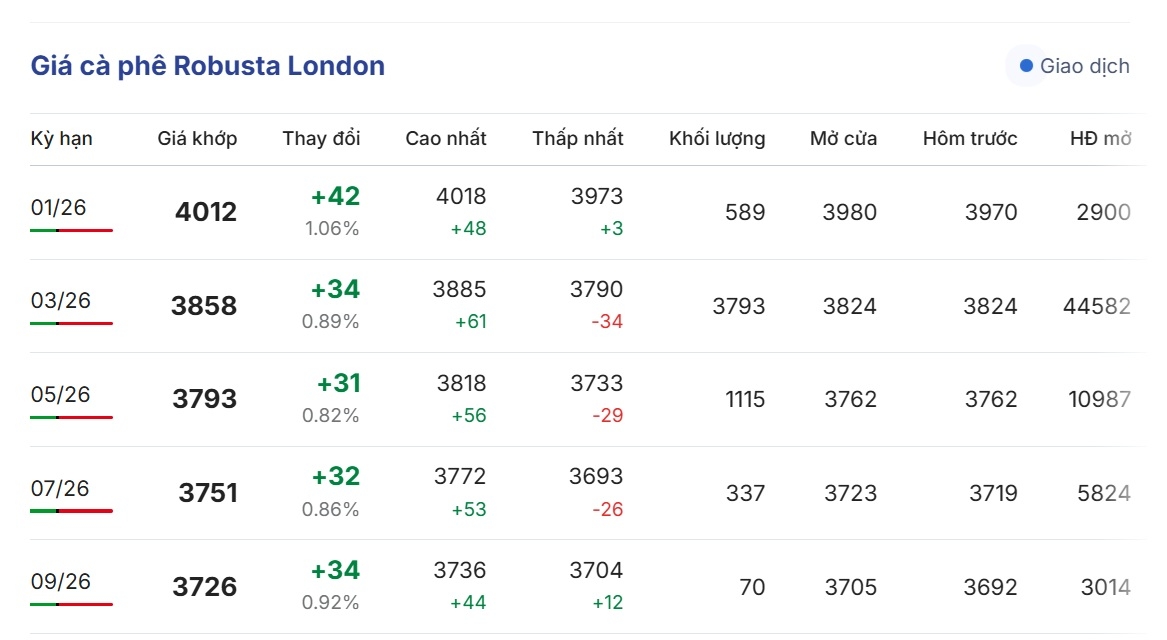Open the 01/26 contract term
Image resolution: width=1167 pixels, height=640 pixels.
(59, 208)
